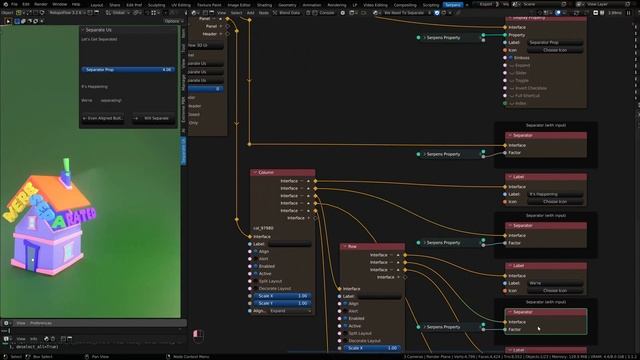Screen dimensions: 640x360
Task: Toggle Alert checkbox in Row node
Action: click(345, 311)
